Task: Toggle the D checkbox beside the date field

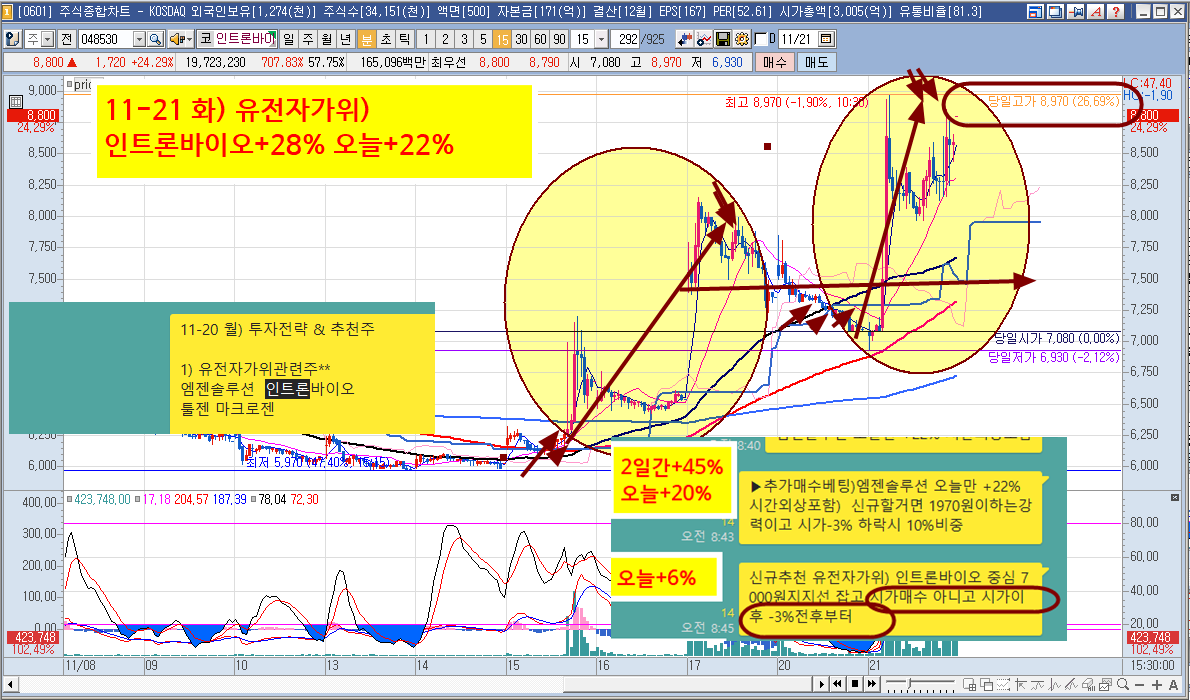Action: click(761, 39)
